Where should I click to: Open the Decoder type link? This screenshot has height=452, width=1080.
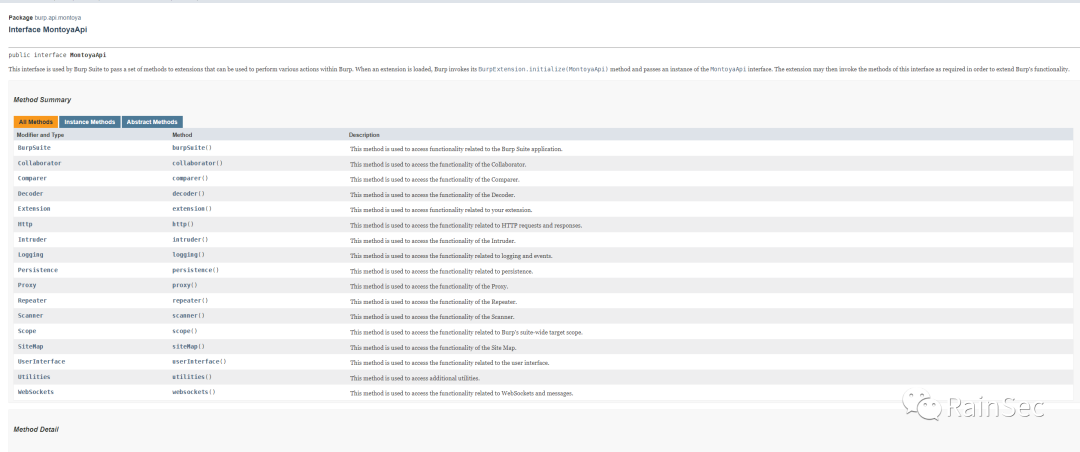pos(30,194)
